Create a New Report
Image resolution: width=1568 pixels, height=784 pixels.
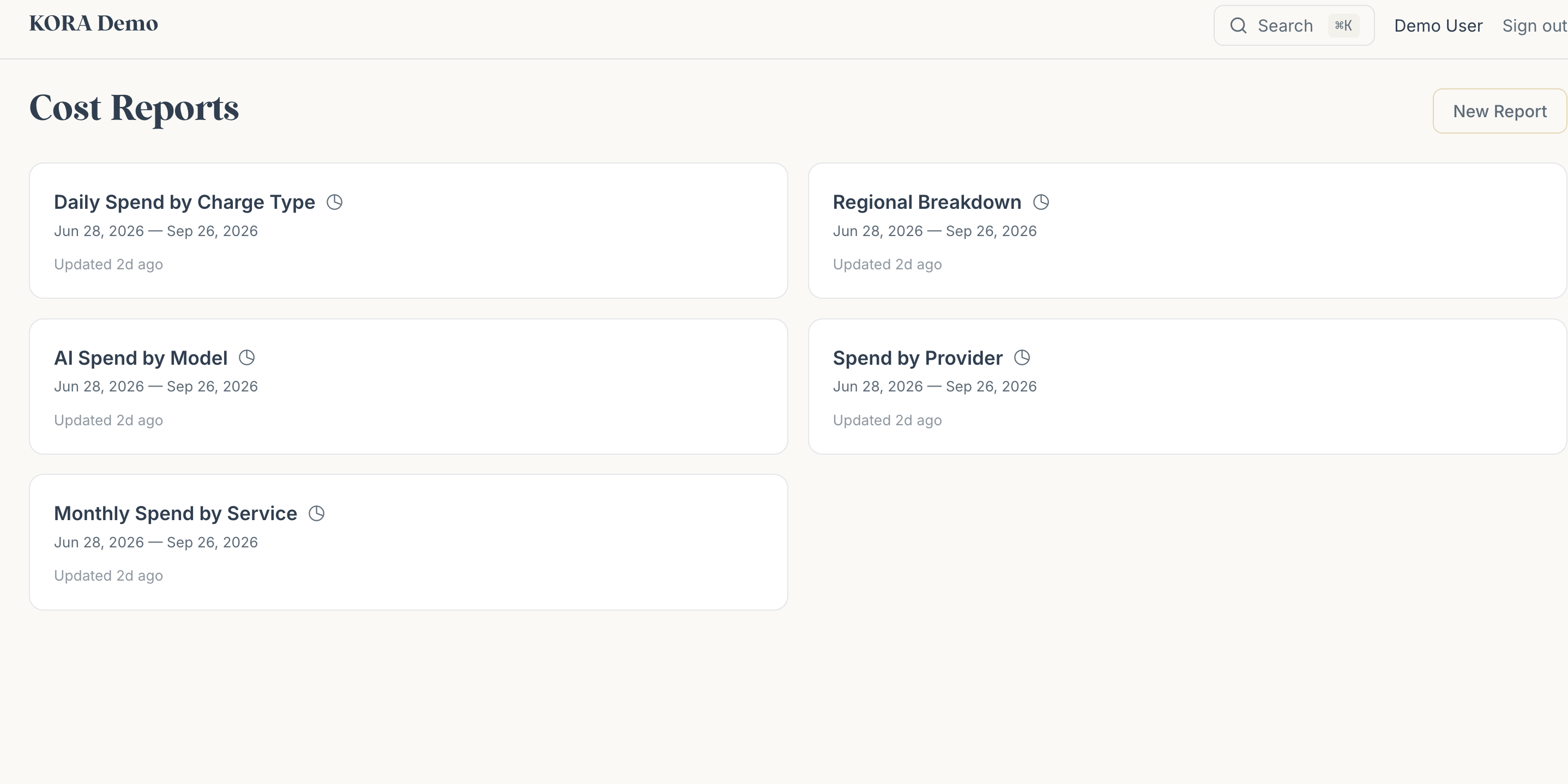(x=1499, y=111)
